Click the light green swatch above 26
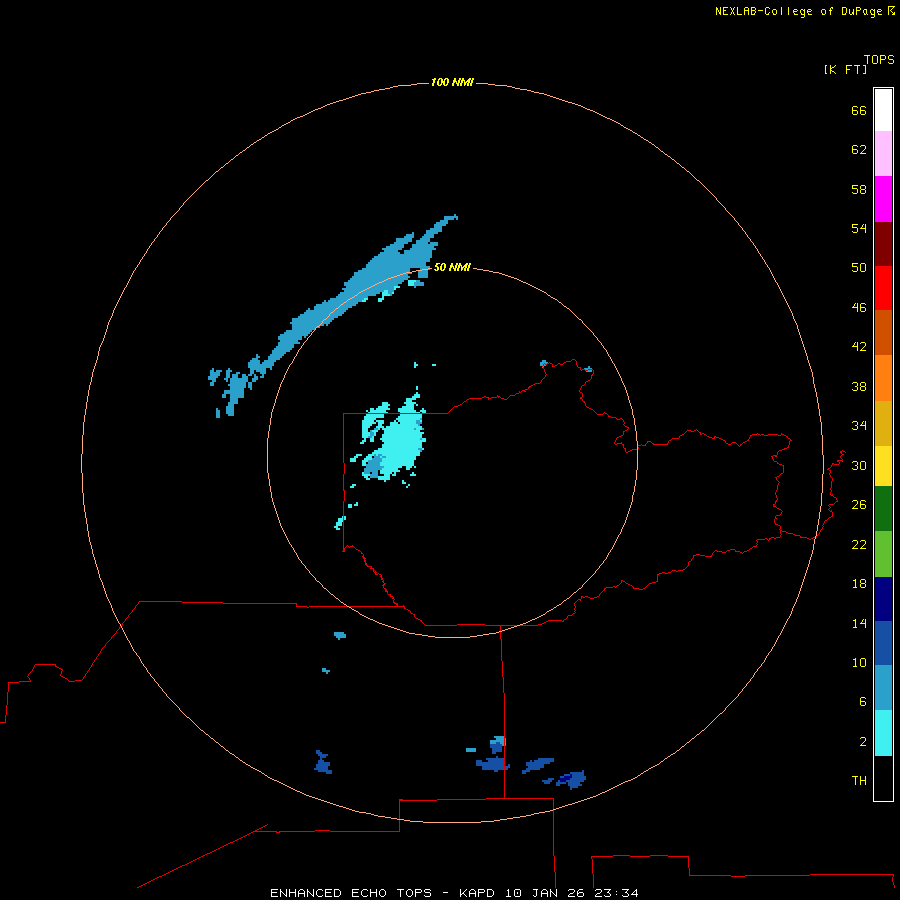 [x=883, y=554]
